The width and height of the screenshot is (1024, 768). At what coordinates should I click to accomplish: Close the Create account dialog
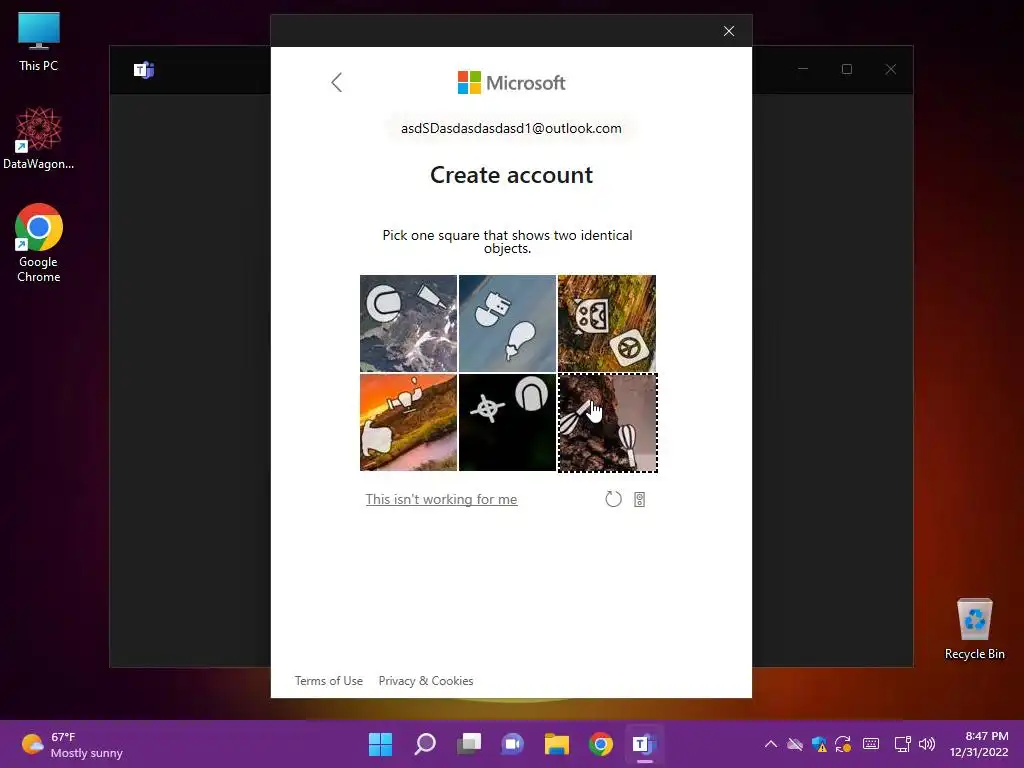coord(729,31)
